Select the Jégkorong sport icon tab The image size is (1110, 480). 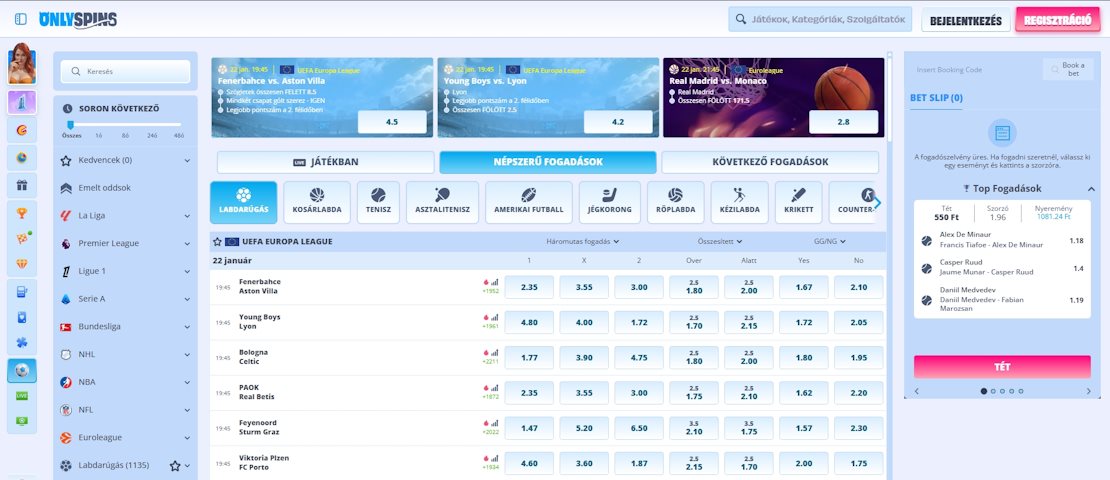click(610, 202)
